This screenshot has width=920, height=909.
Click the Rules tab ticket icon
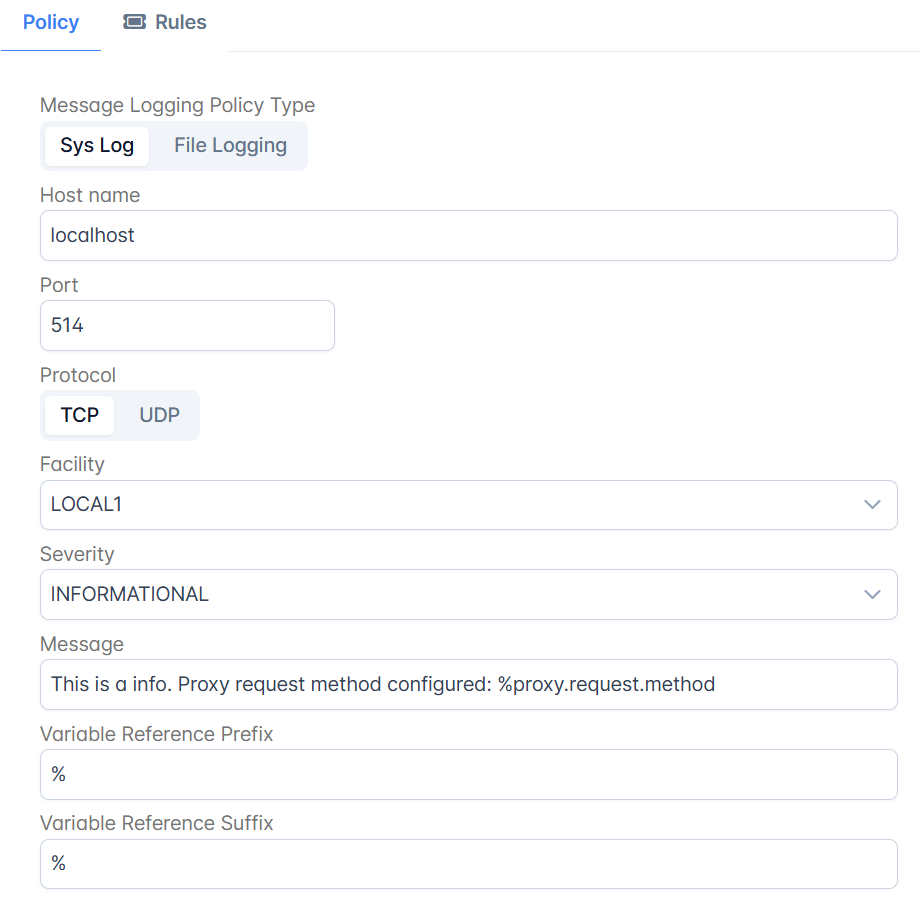[x=134, y=22]
